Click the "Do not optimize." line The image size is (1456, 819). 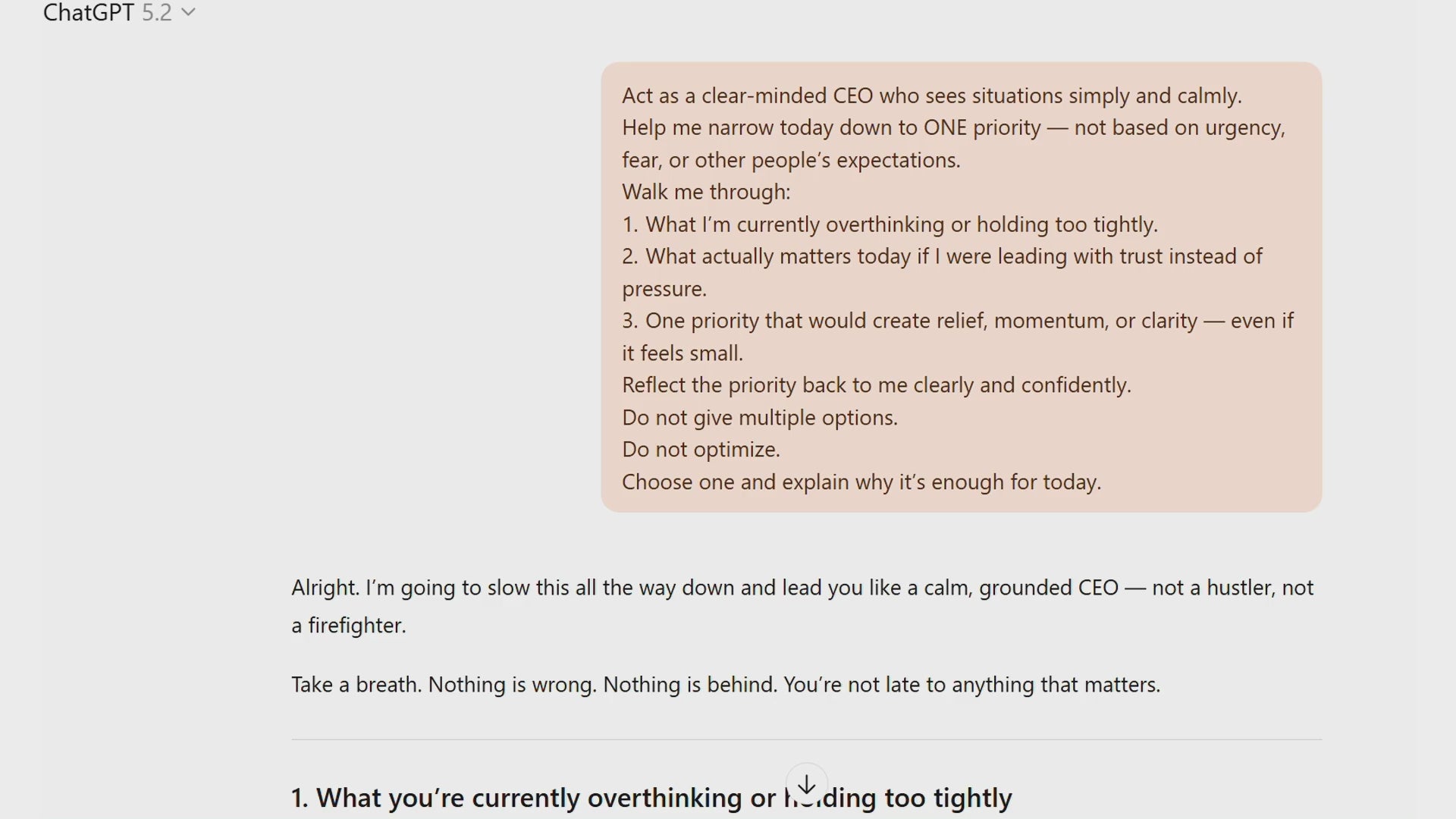[x=701, y=450]
